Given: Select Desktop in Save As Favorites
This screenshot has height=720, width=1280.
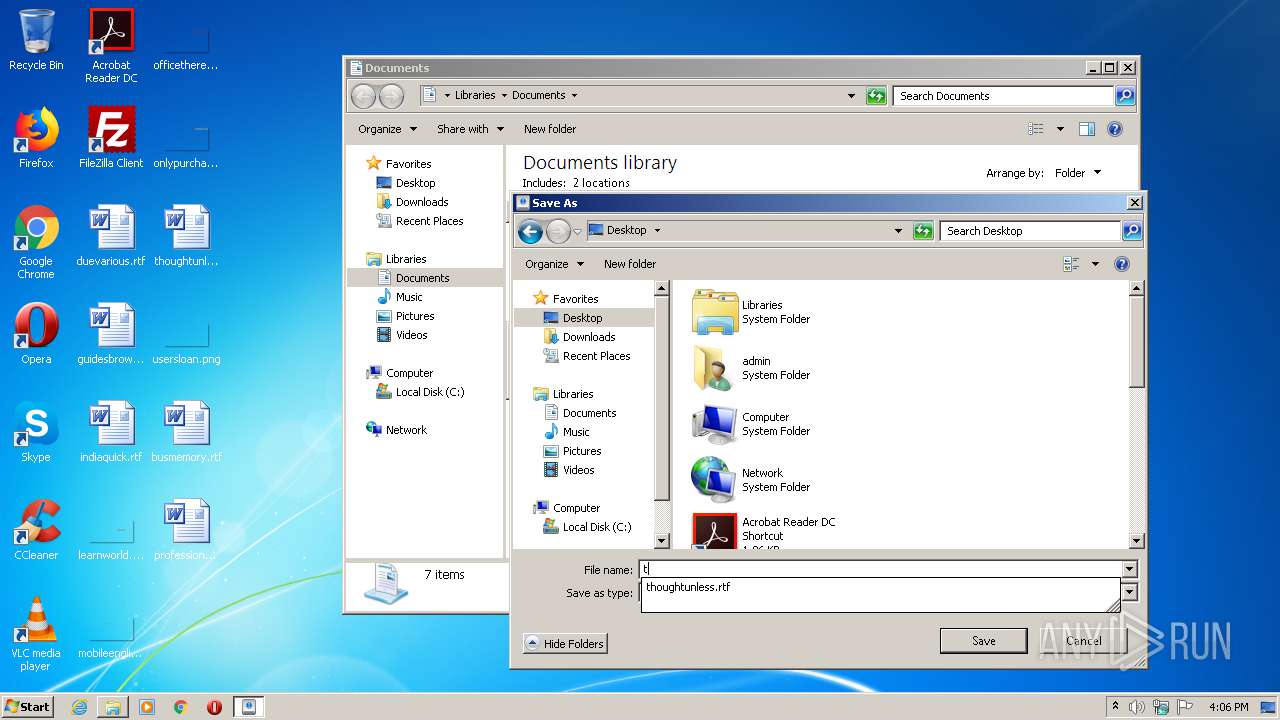Looking at the screenshot, I should (x=582, y=318).
